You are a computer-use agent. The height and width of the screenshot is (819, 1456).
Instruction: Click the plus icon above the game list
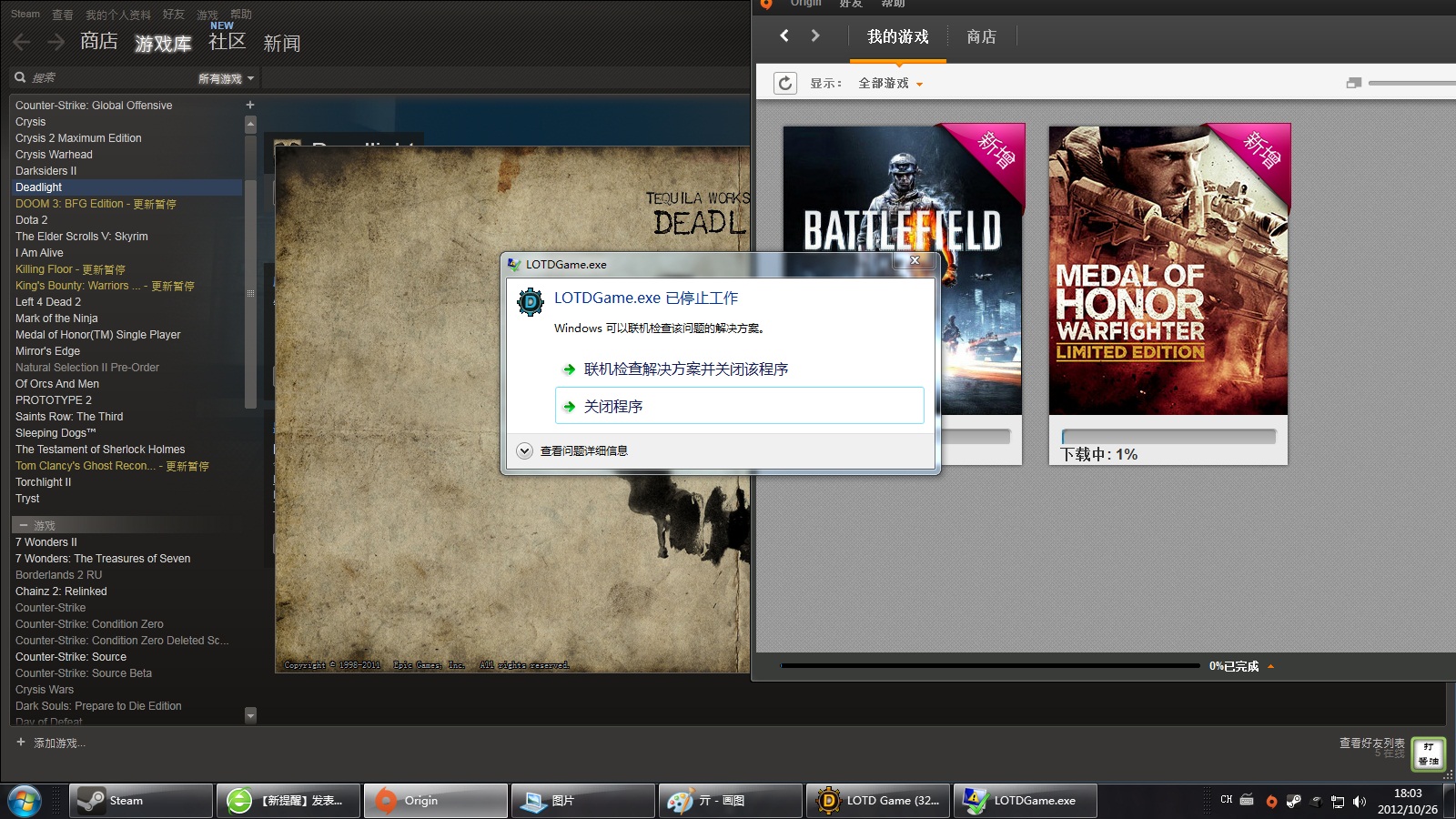coord(250,105)
